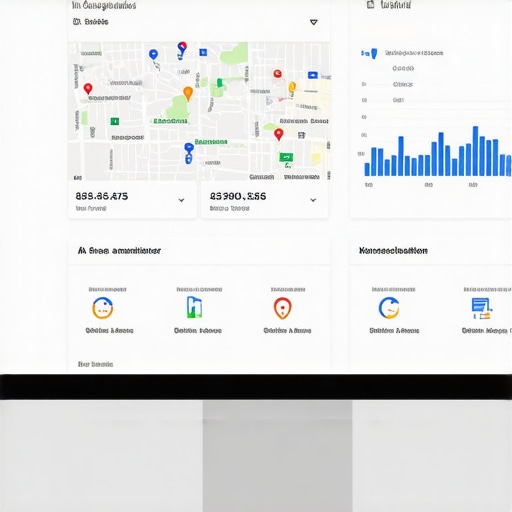The image size is (512, 512).
Task: Select the small blue square marker at map top
Action: tap(203, 52)
